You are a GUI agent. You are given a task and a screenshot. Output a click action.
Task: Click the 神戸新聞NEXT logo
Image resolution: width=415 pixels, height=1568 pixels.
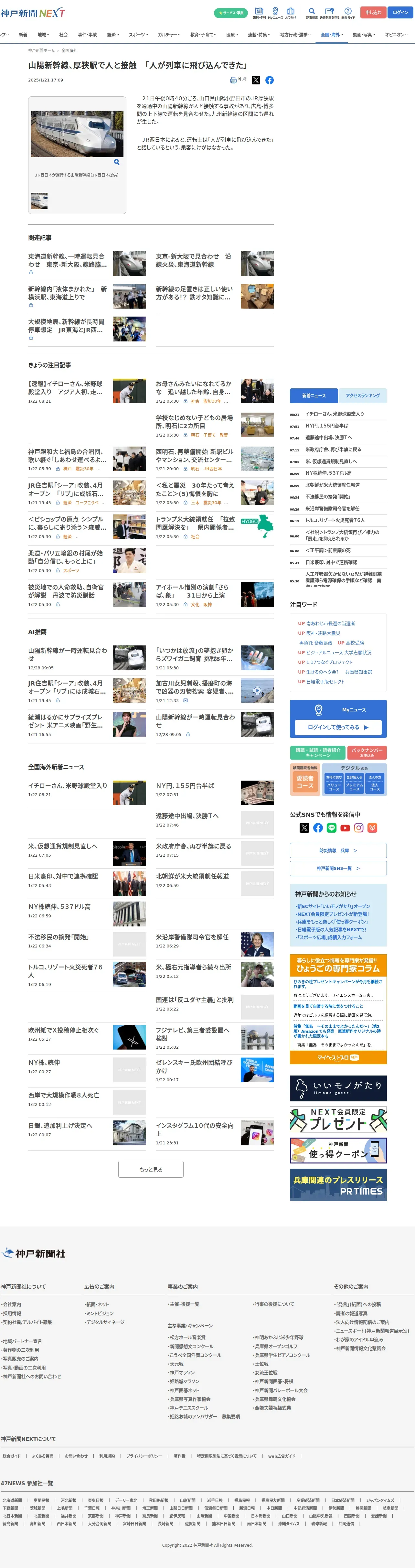(x=32, y=13)
